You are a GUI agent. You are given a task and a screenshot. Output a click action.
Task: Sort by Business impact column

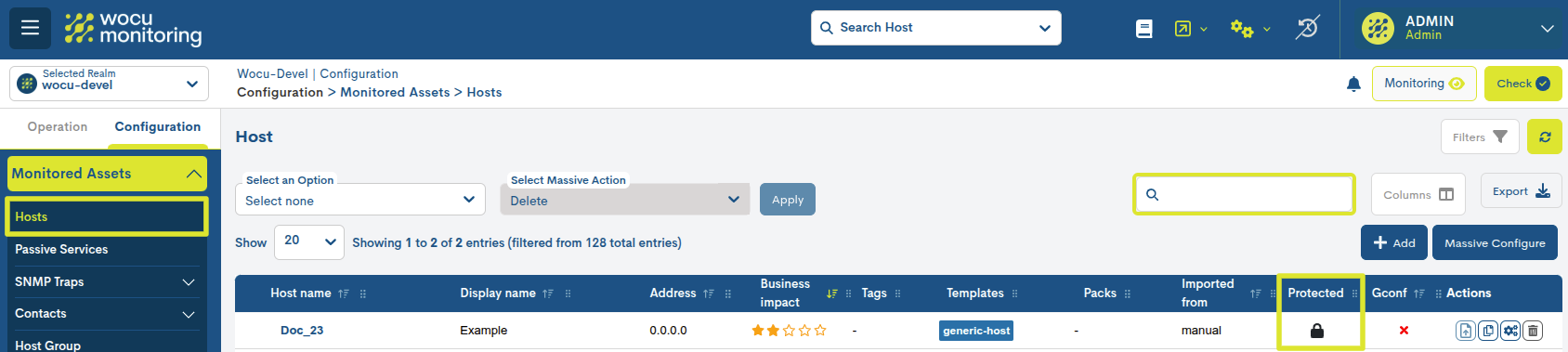click(832, 293)
